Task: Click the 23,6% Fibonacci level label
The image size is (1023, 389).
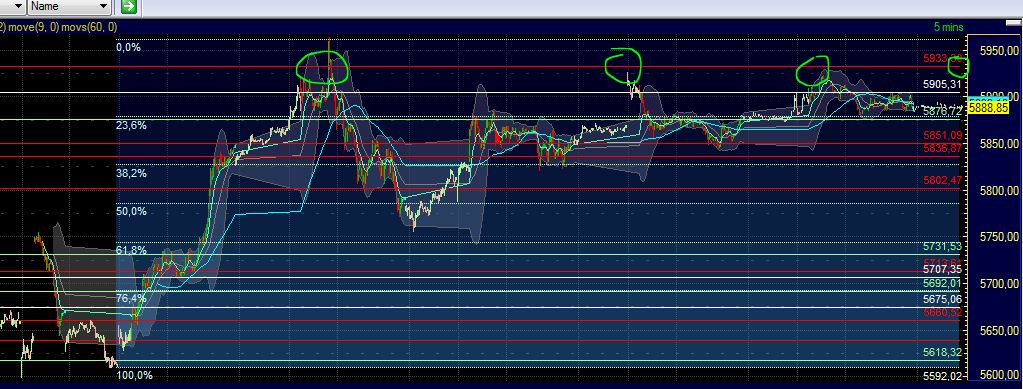Action: tap(131, 125)
